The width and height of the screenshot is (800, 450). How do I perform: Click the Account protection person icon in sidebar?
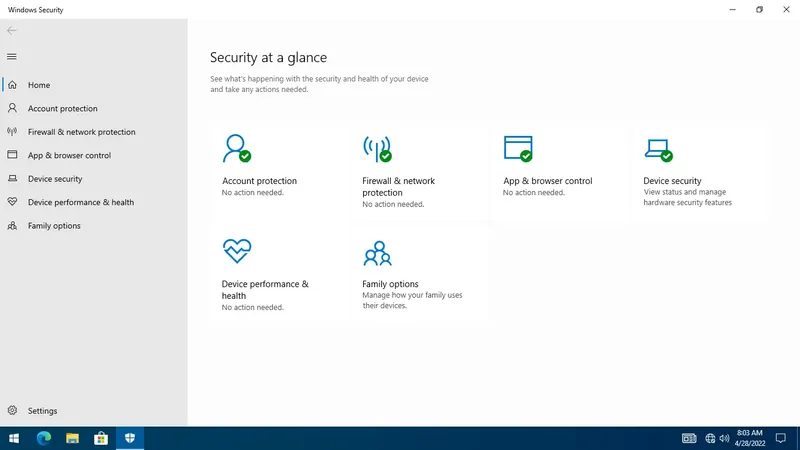[x=12, y=108]
